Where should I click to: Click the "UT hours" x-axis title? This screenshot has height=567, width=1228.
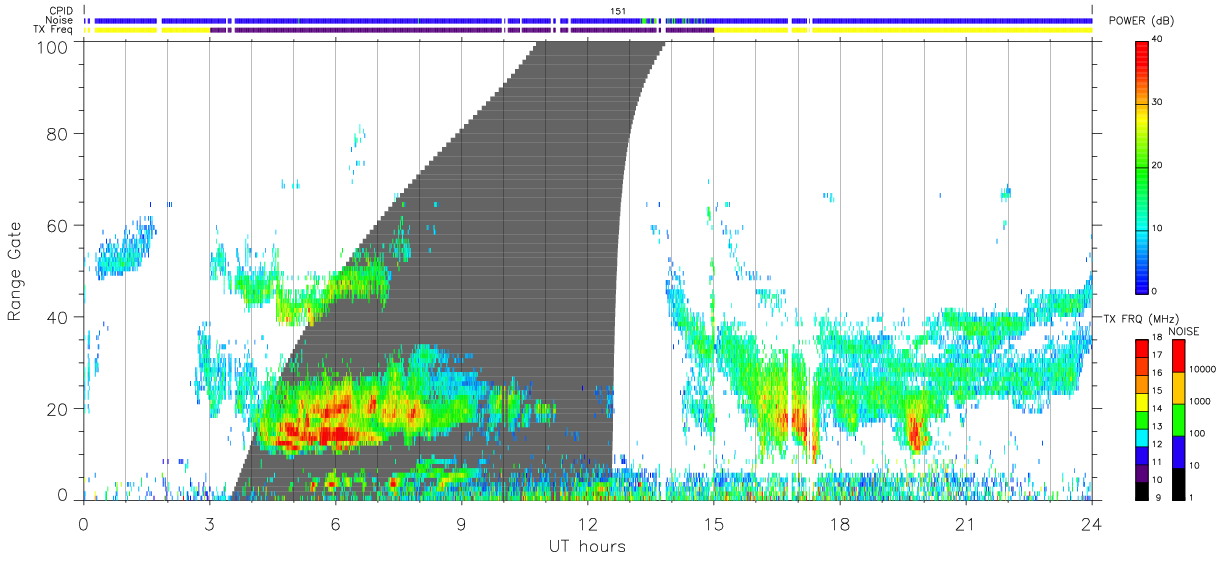point(587,547)
